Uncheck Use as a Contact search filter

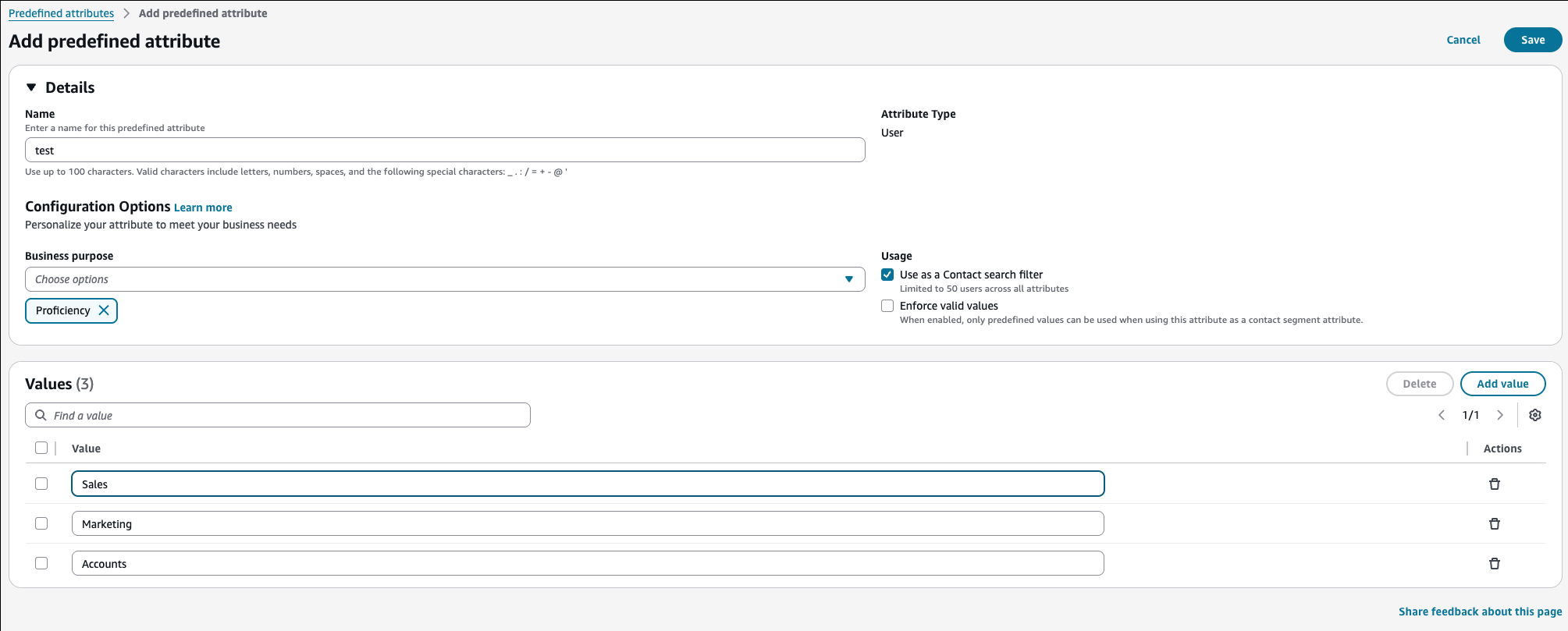click(887, 275)
